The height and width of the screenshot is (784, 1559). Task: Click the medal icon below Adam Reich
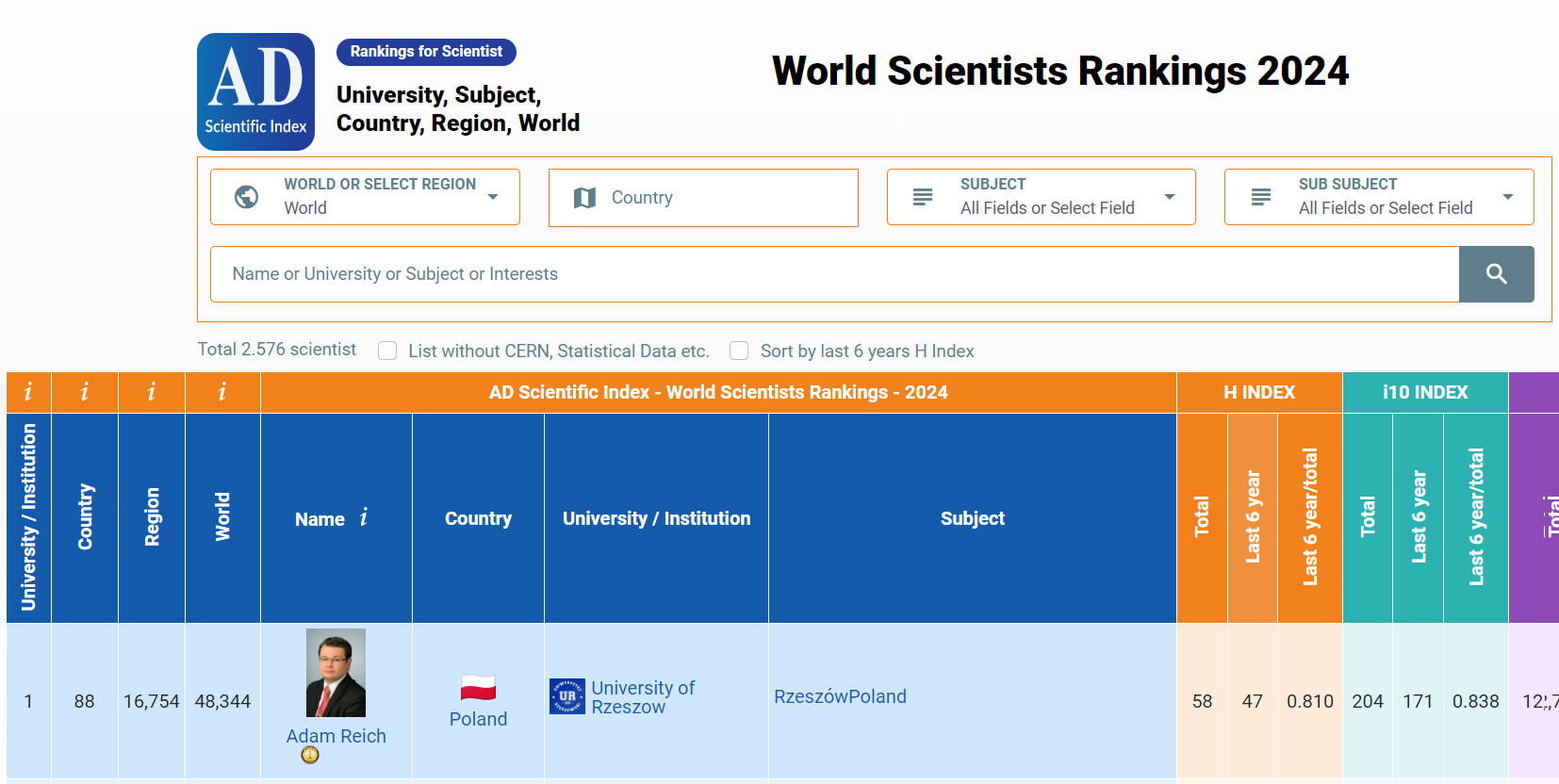(x=310, y=755)
